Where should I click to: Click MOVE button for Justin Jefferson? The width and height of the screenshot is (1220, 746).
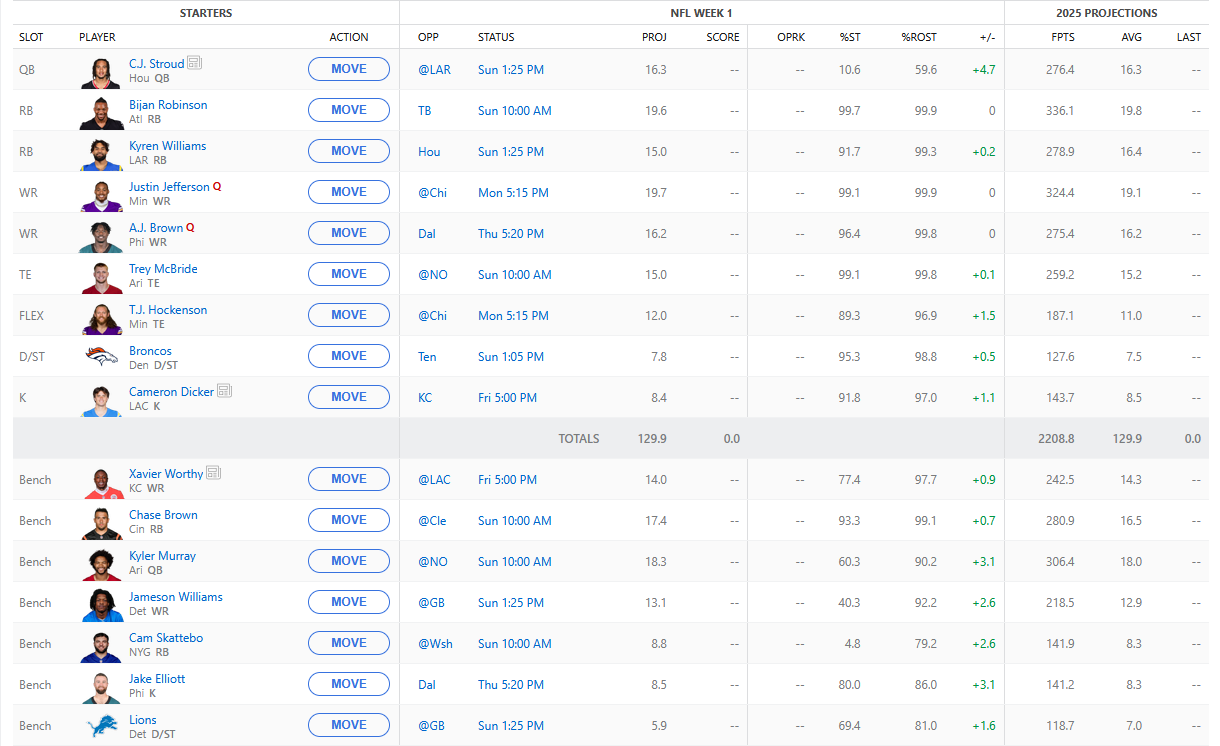(x=349, y=192)
